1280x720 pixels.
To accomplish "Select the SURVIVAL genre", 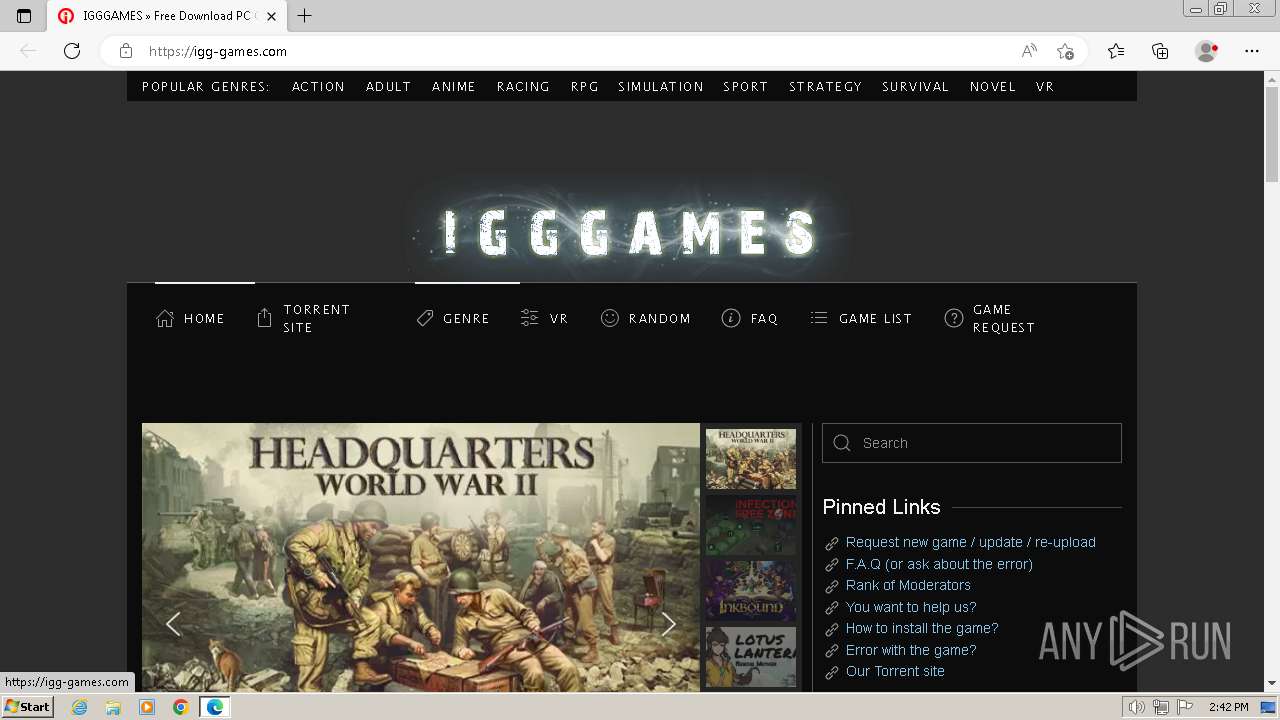I will [x=915, y=87].
